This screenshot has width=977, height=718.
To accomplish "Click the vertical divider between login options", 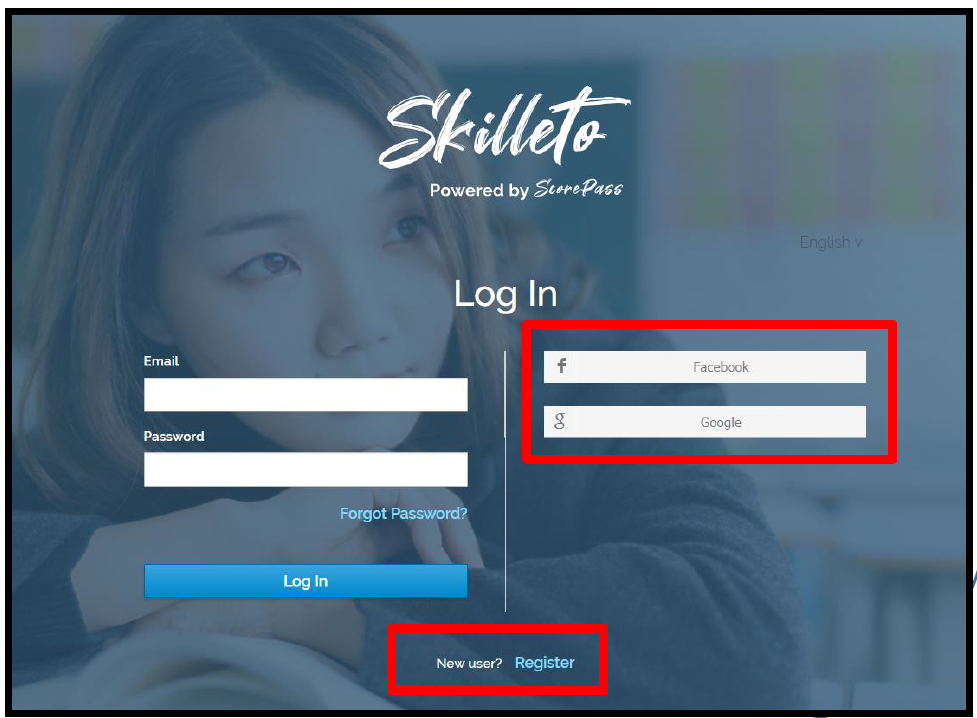I will click(505, 481).
